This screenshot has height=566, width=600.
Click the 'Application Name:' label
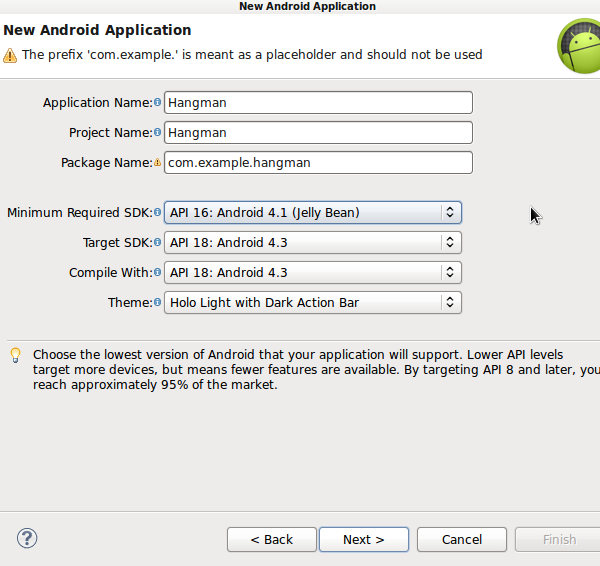click(x=98, y=103)
